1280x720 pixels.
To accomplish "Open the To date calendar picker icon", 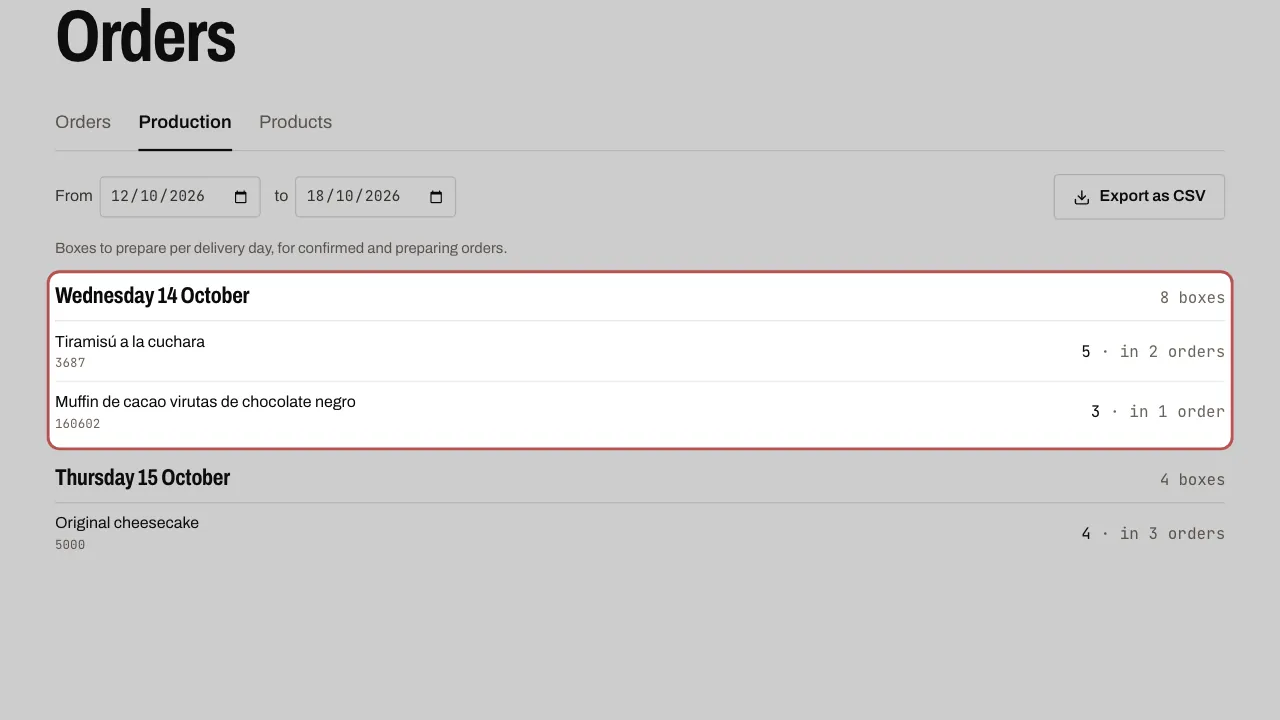I will tap(436, 197).
